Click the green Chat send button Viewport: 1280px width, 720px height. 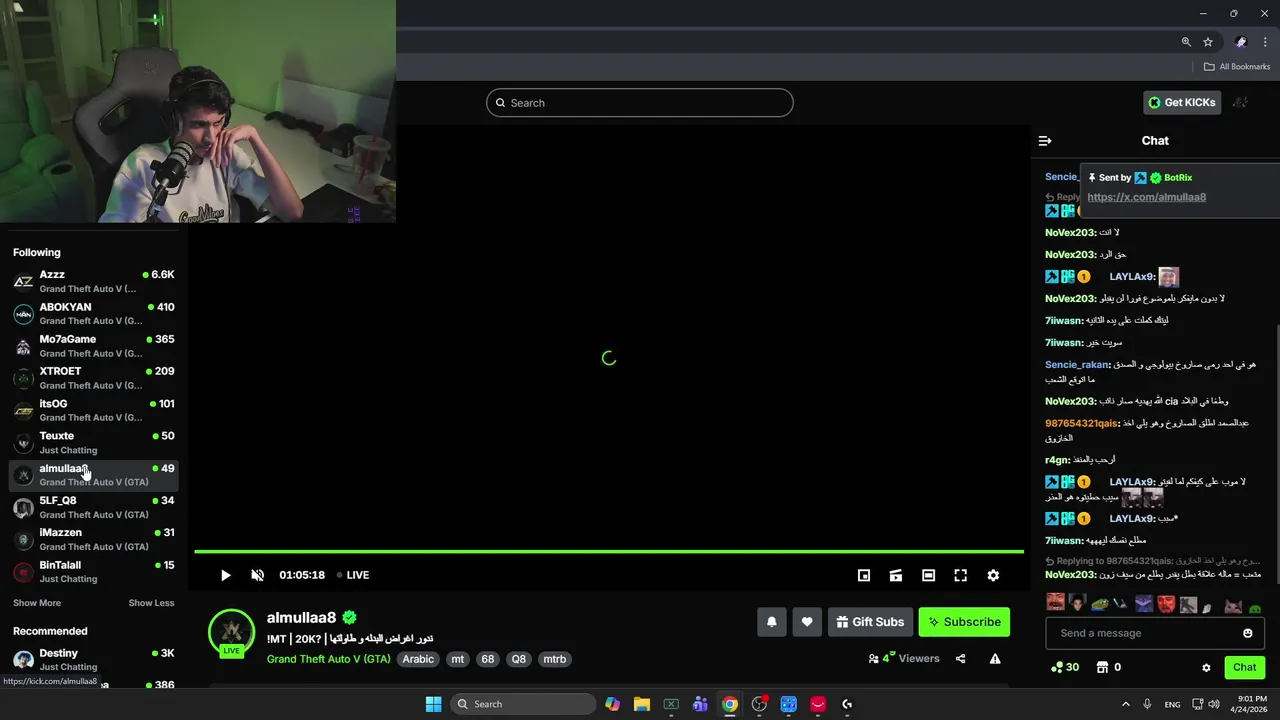(x=1244, y=667)
